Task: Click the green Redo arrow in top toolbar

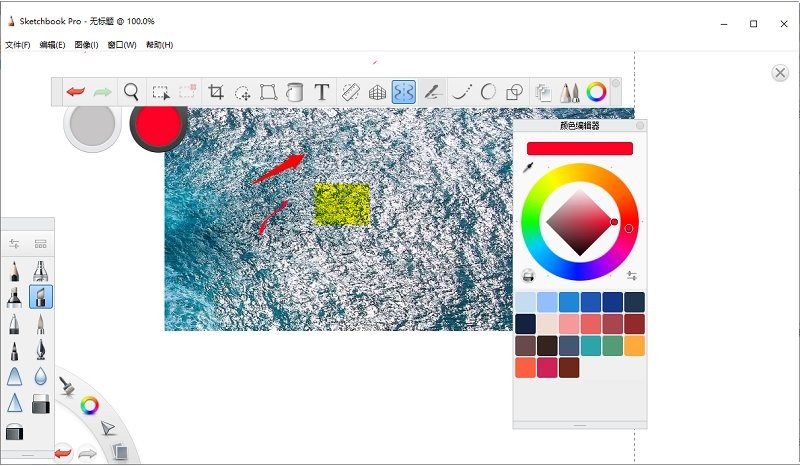Action: click(103, 92)
